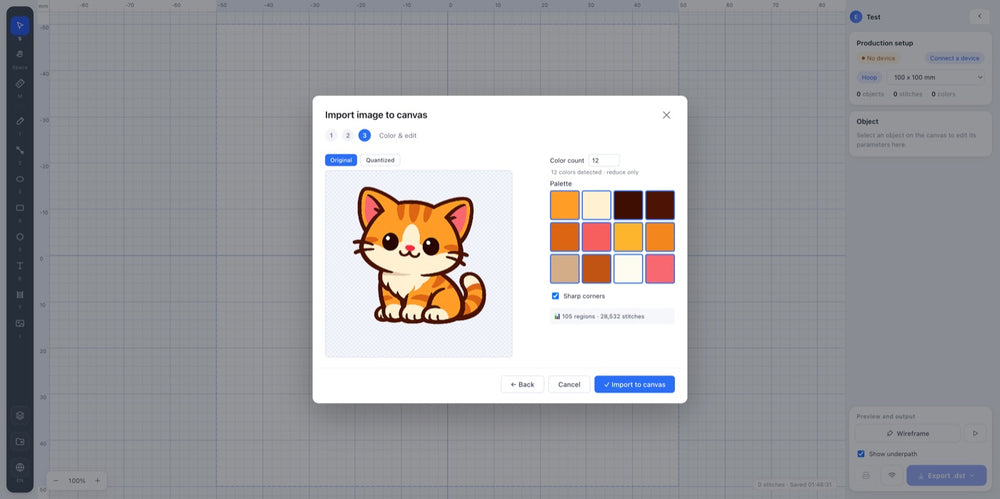The width and height of the screenshot is (1000, 499).
Task: Toggle the Show underpath checkbox
Action: coord(861,454)
